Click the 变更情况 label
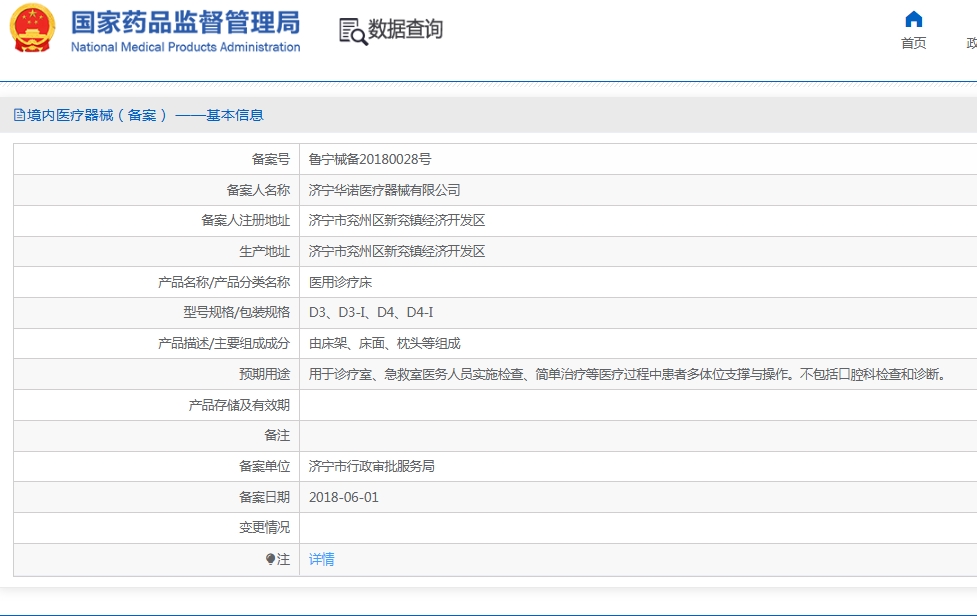Viewport: 977px width, 616px height. coord(265,528)
